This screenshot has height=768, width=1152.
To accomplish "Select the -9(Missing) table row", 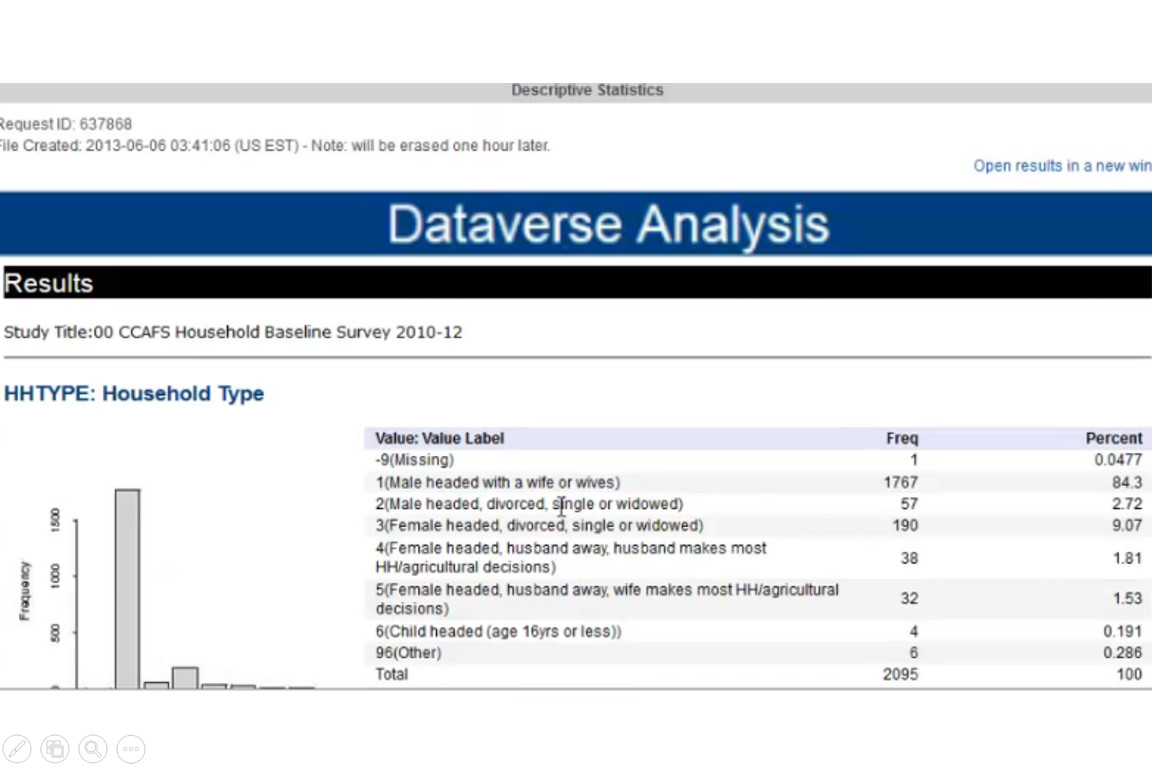I will click(x=414, y=460).
